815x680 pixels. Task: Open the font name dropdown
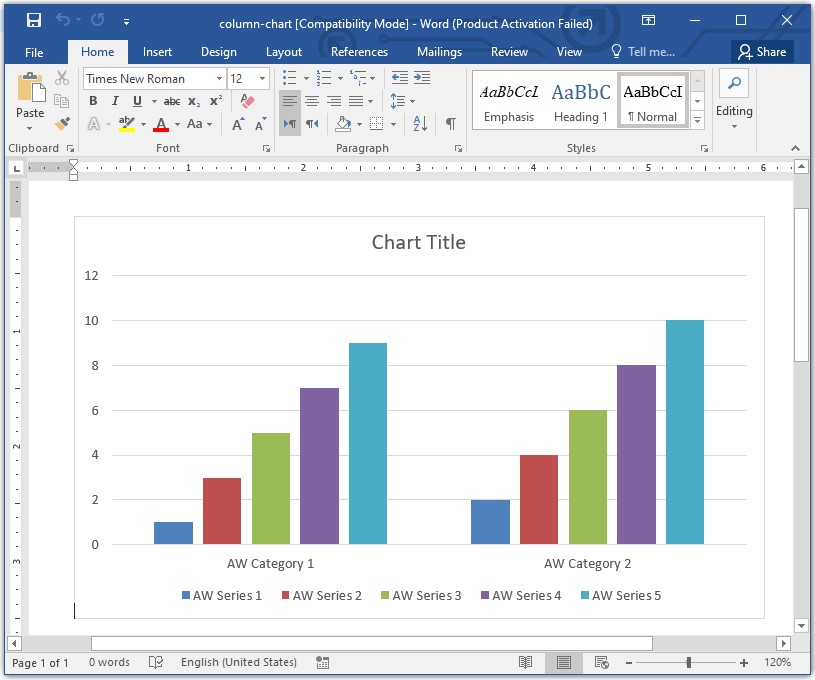219,78
